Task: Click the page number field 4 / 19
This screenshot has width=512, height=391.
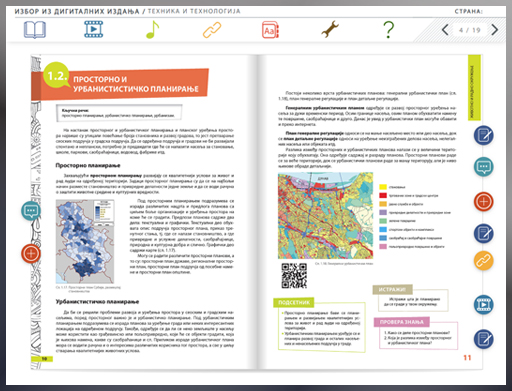Action: (469, 30)
